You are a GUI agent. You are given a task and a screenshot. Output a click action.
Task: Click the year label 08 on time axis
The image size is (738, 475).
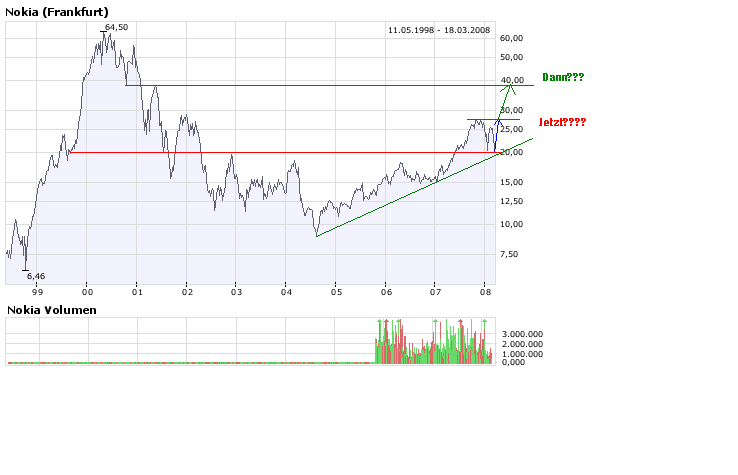pos(486,292)
